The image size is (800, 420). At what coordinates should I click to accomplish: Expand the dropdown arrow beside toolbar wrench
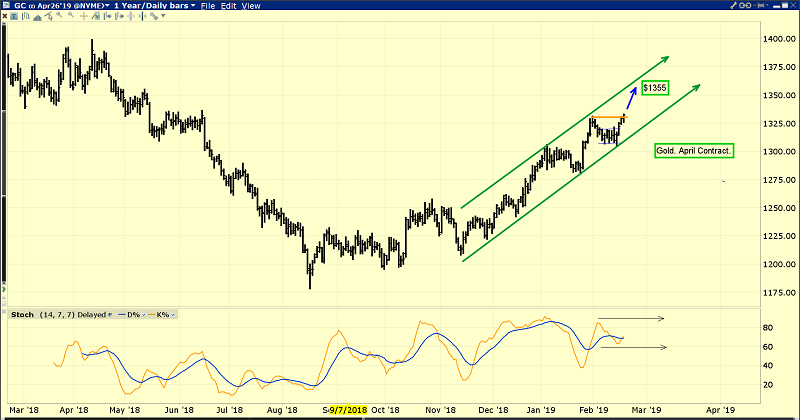[163, 16]
